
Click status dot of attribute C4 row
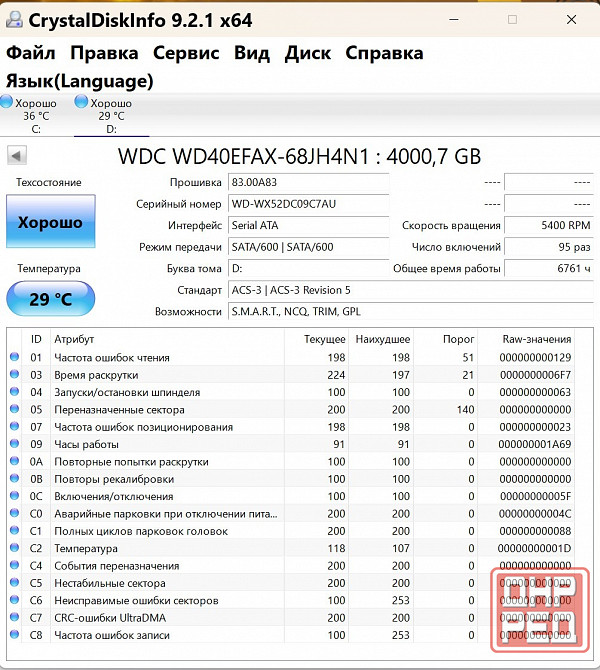pos(15,565)
